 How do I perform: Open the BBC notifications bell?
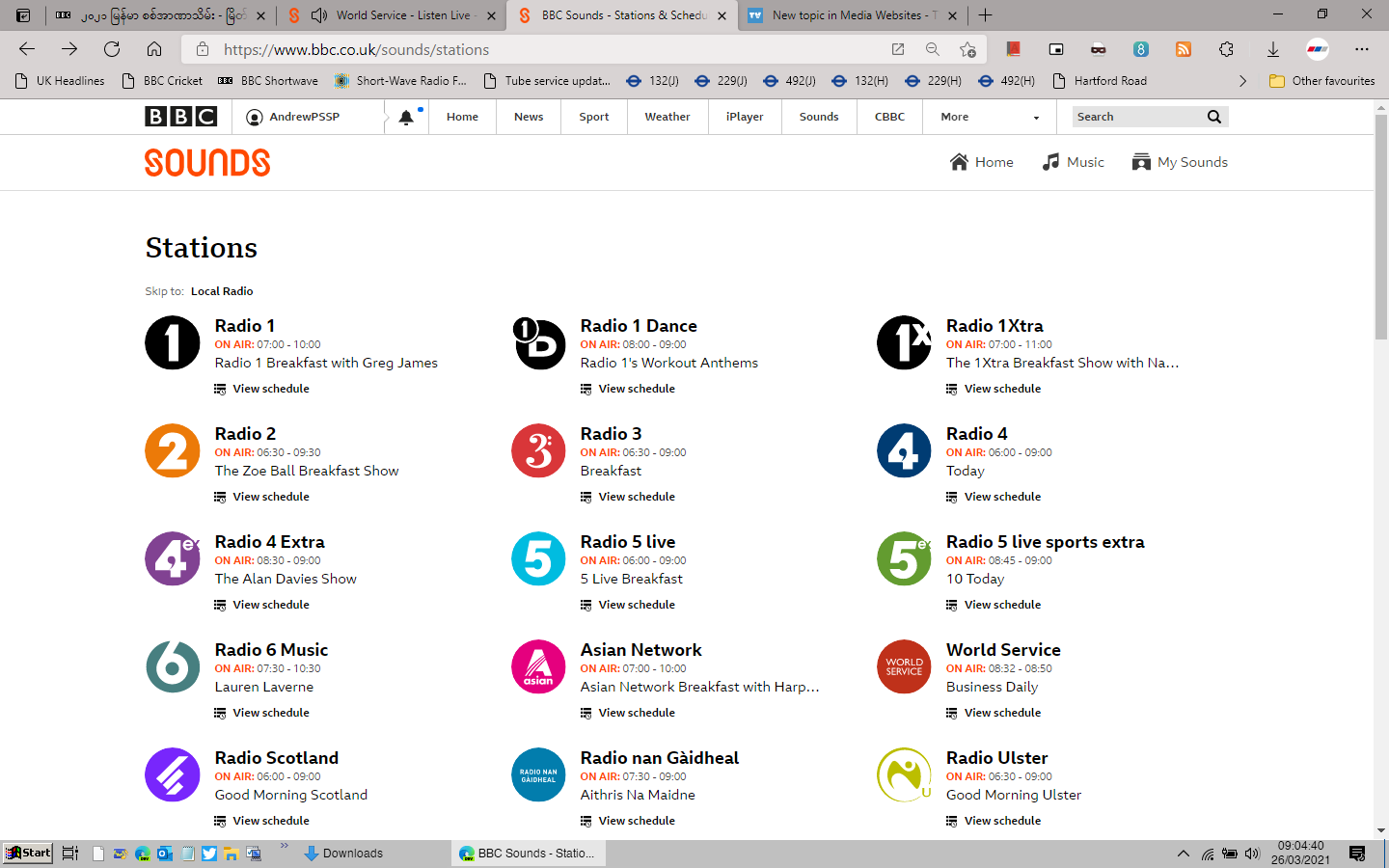[x=406, y=117]
